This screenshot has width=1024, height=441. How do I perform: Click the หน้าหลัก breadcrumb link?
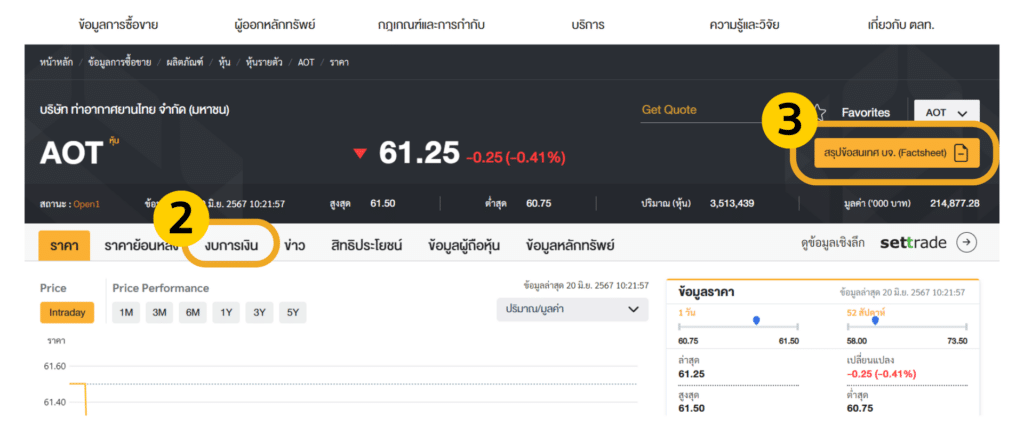point(56,63)
